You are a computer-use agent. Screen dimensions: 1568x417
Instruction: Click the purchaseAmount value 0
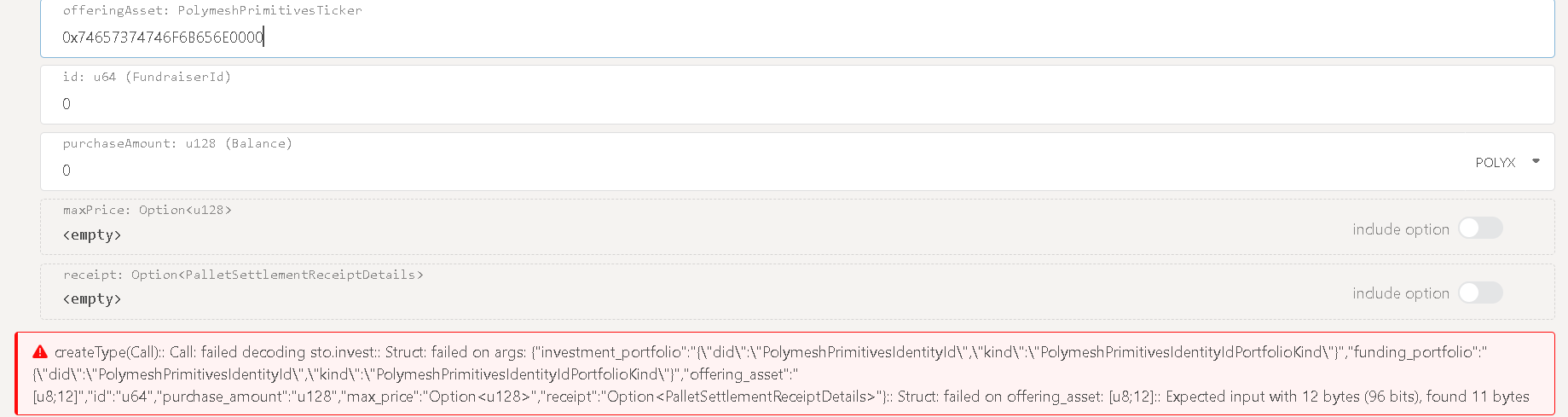pos(67,171)
